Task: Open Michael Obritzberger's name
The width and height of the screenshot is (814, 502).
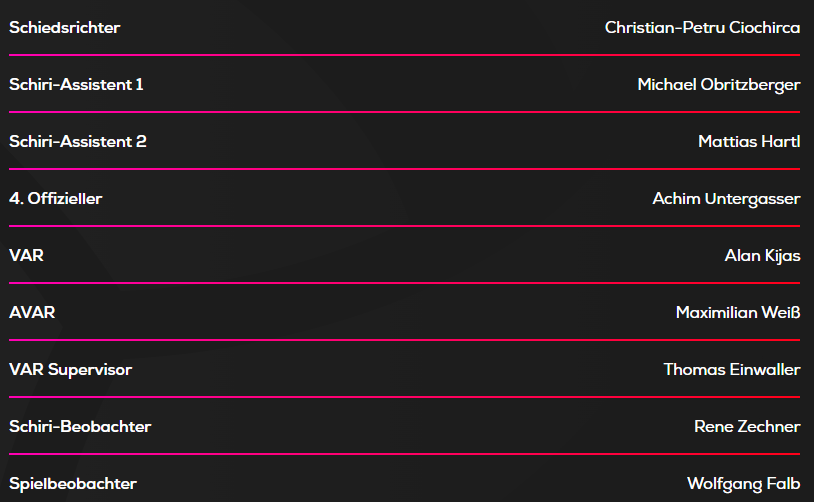Action: click(718, 85)
